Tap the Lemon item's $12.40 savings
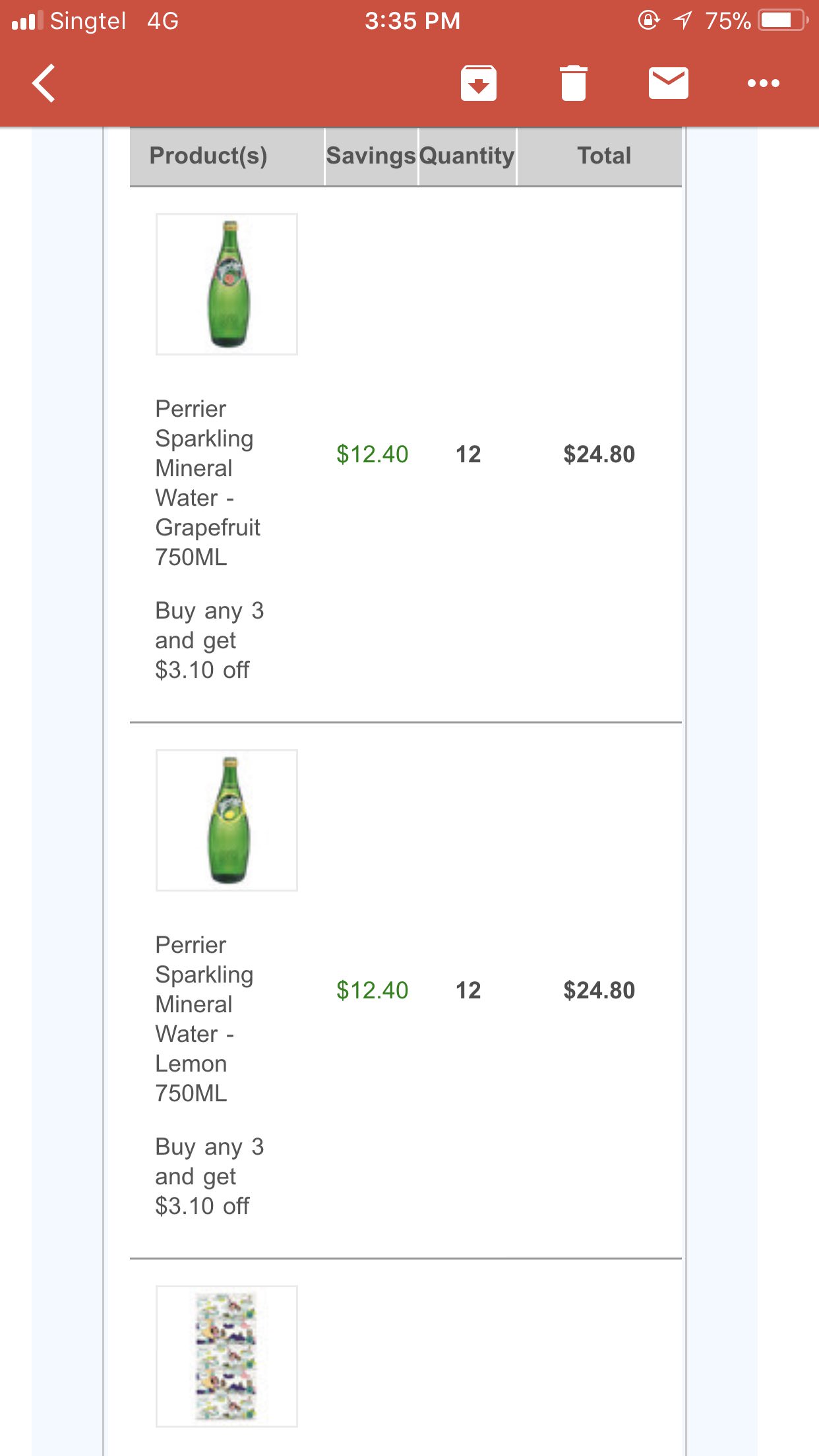 (372, 990)
